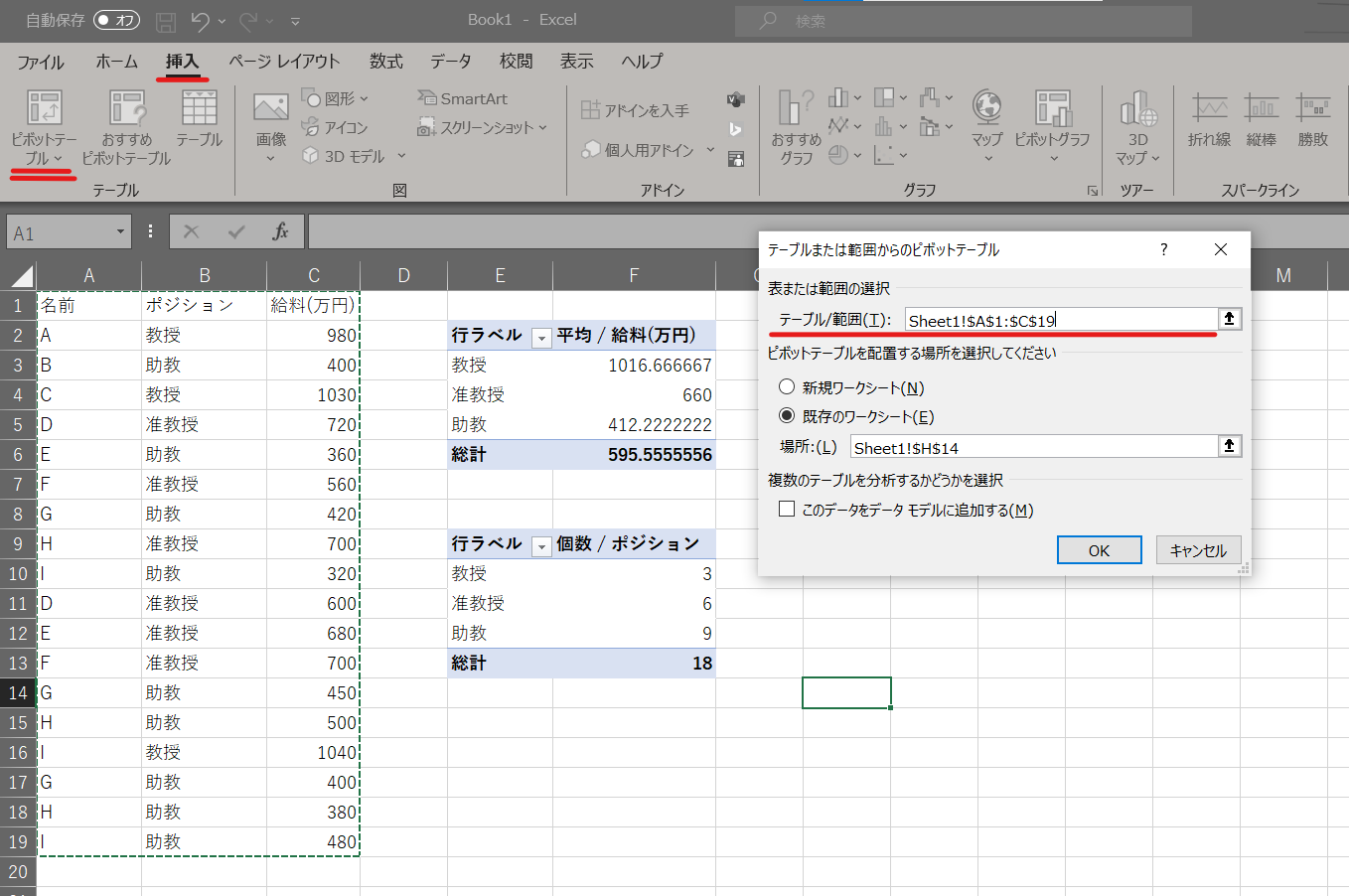Open the 画像 (Pictures) menu

point(270,127)
